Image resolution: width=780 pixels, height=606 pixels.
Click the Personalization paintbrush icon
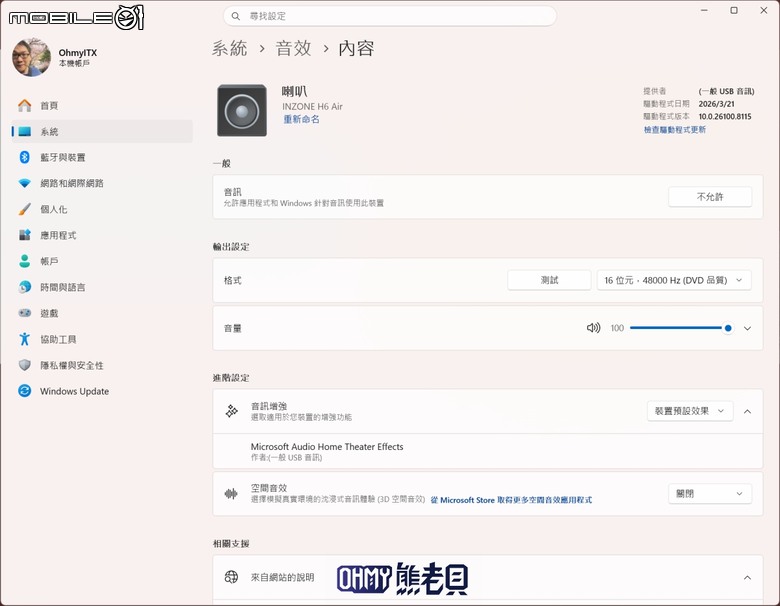[24, 209]
